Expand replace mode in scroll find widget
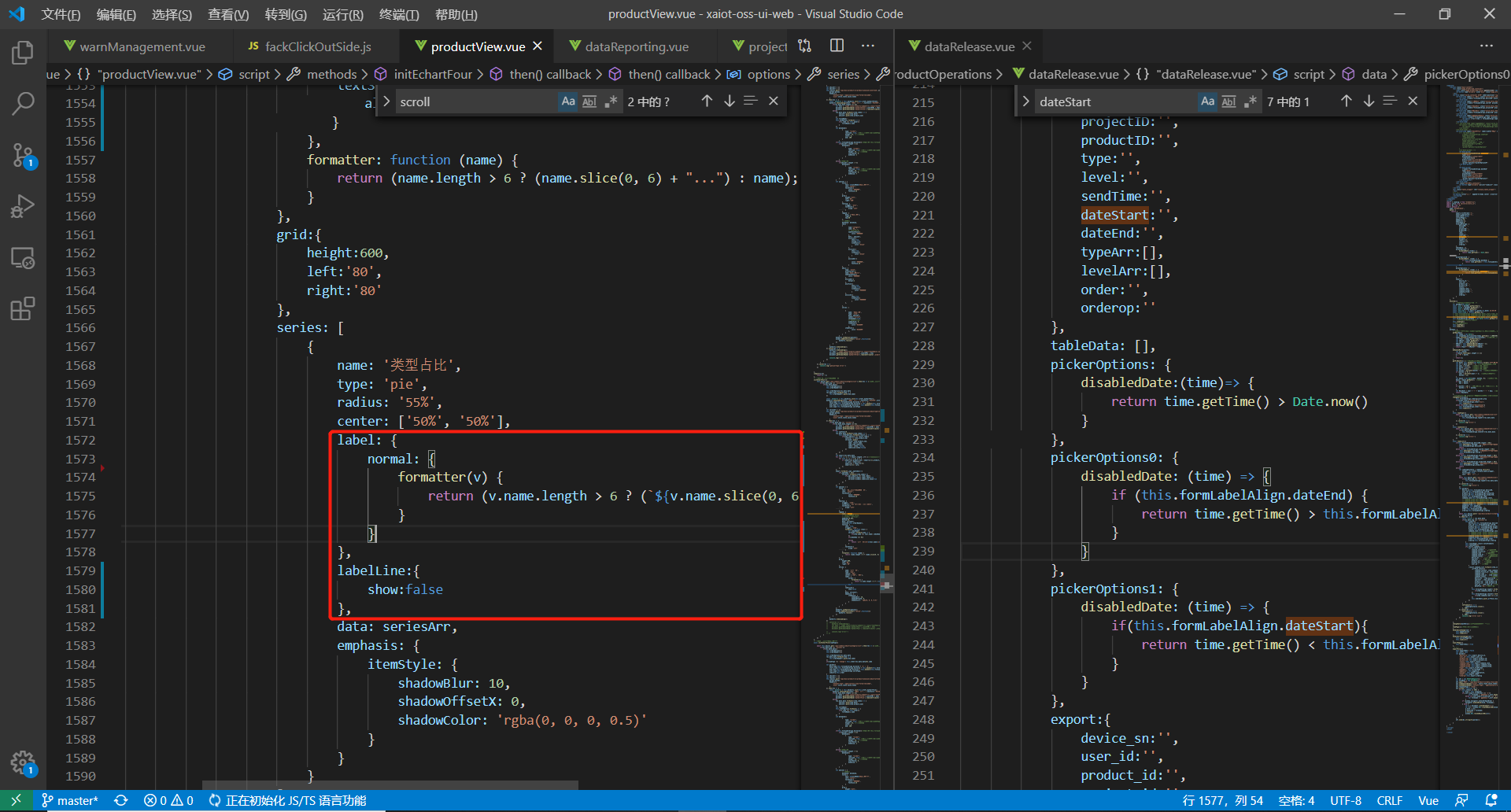Image resolution: width=1511 pixels, height=812 pixels. (x=386, y=101)
